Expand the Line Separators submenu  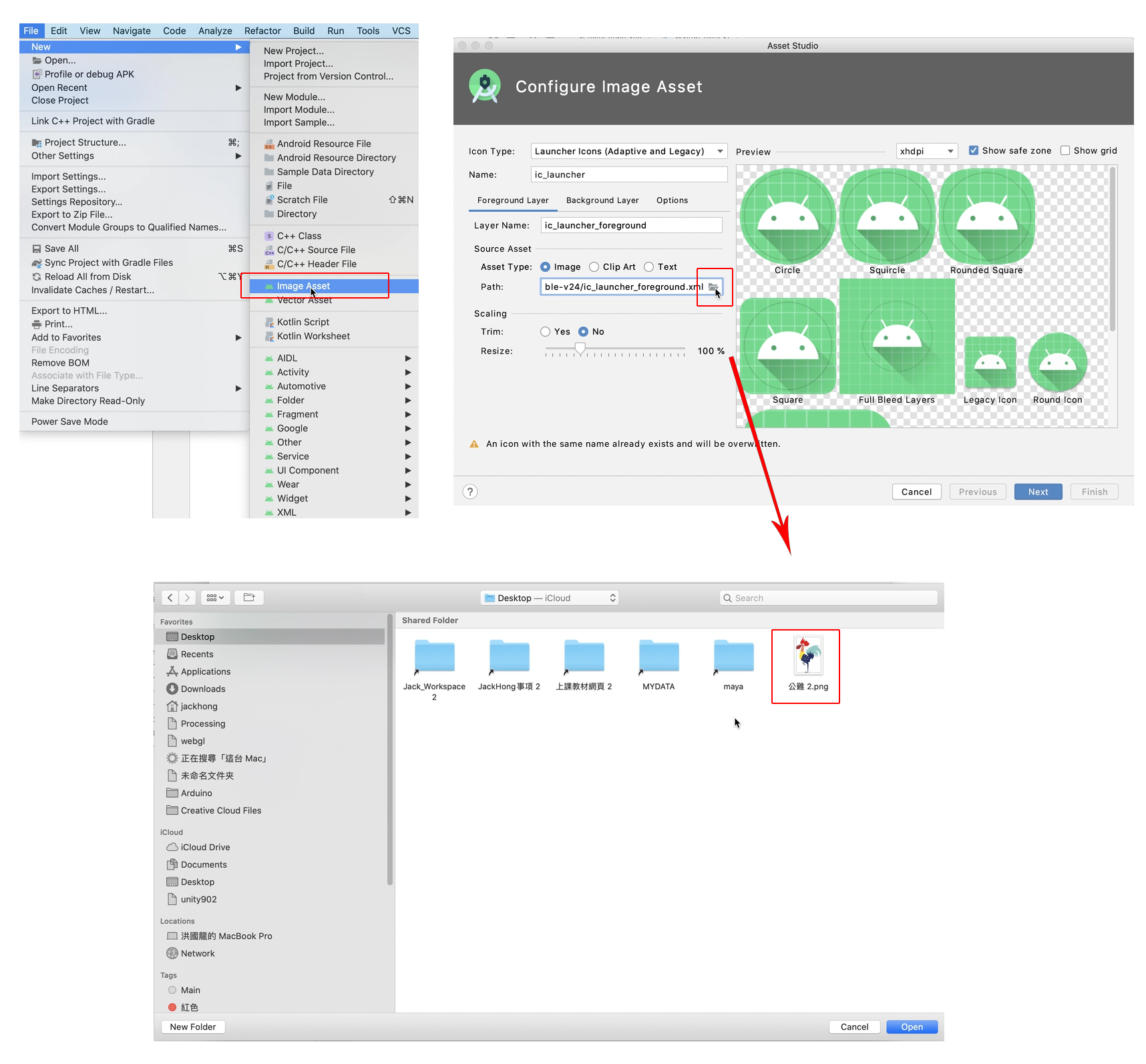coord(134,388)
